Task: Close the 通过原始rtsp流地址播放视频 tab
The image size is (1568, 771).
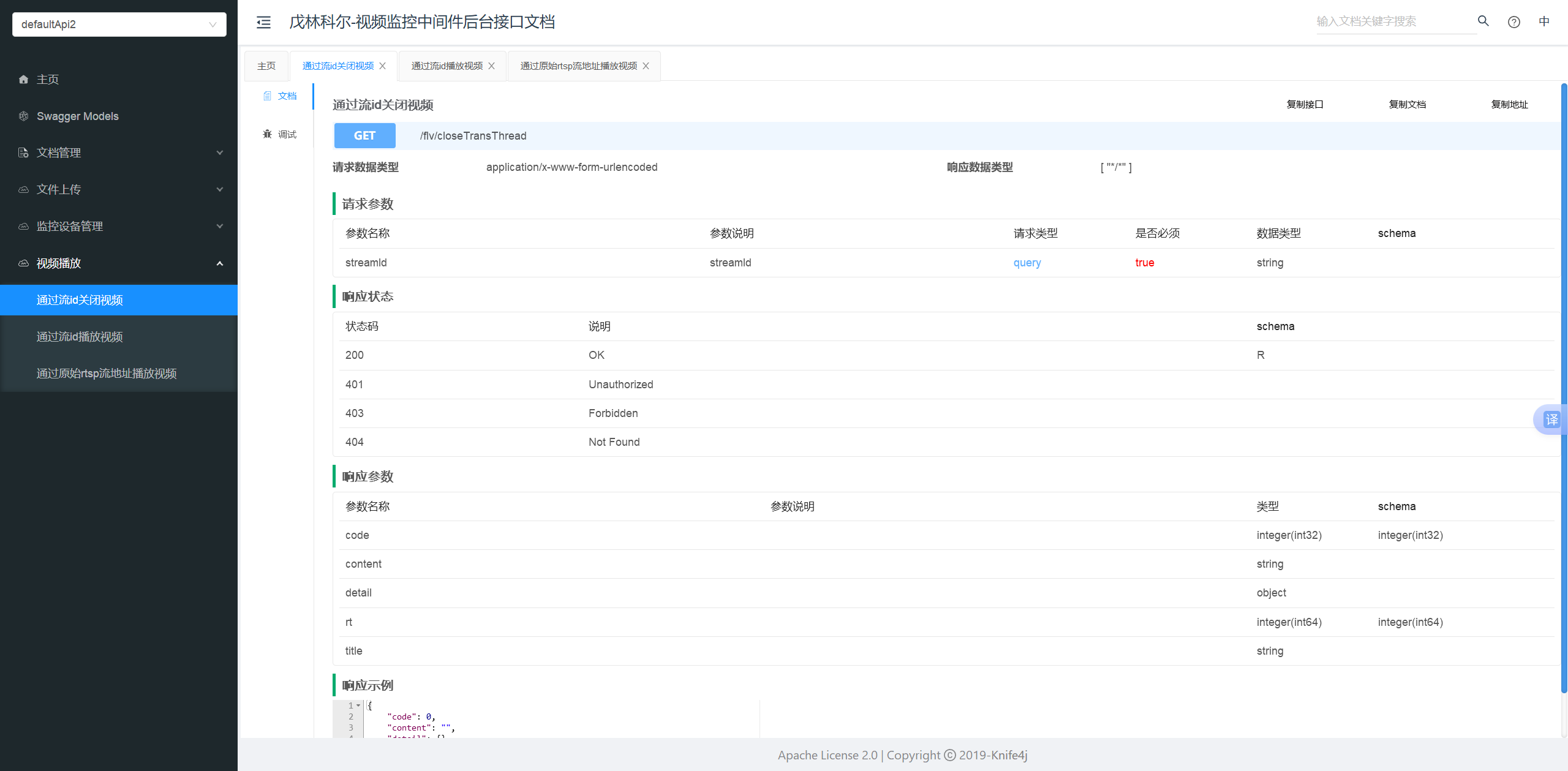Action: click(x=646, y=66)
